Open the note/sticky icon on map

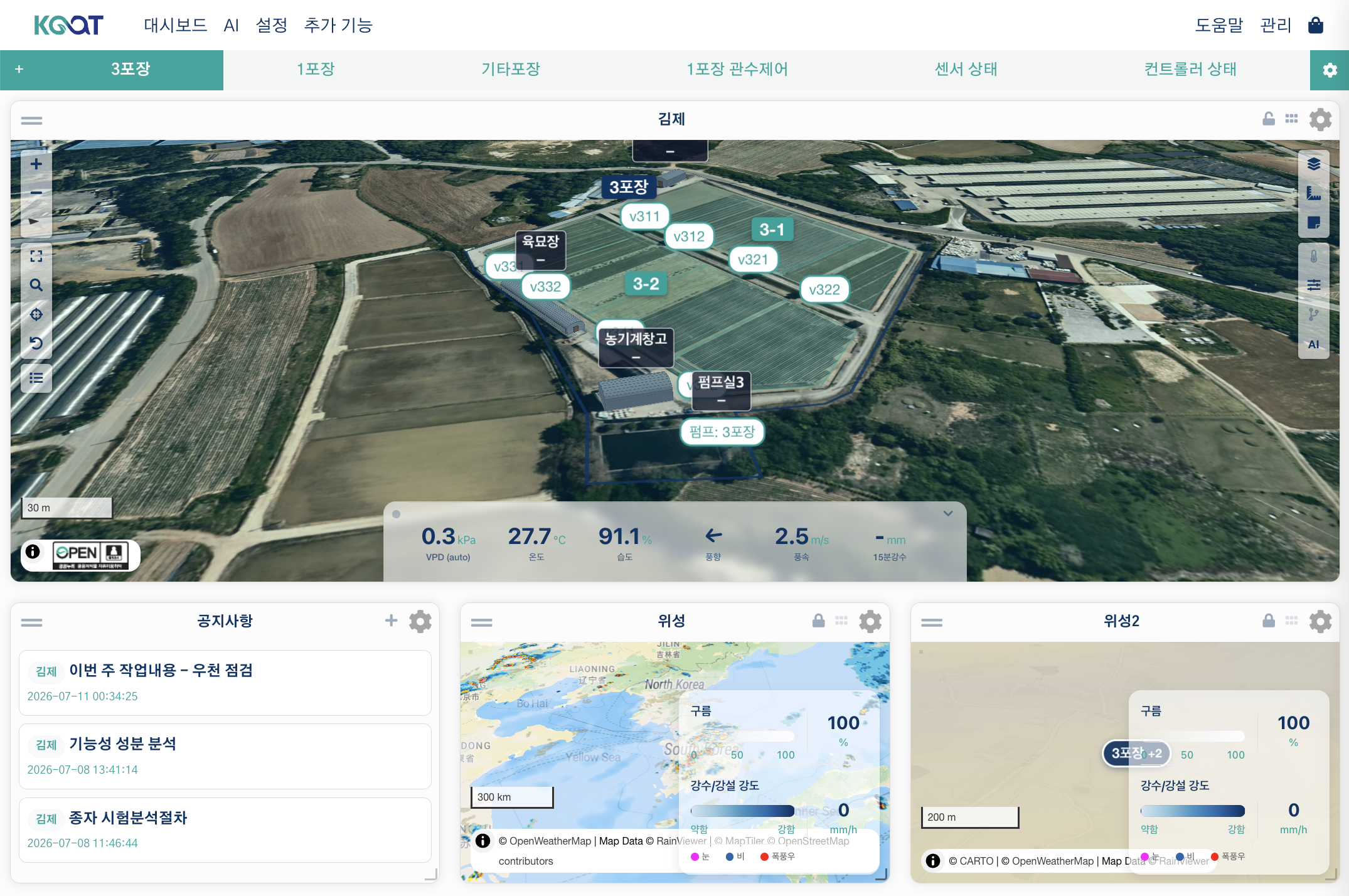click(x=1314, y=222)
